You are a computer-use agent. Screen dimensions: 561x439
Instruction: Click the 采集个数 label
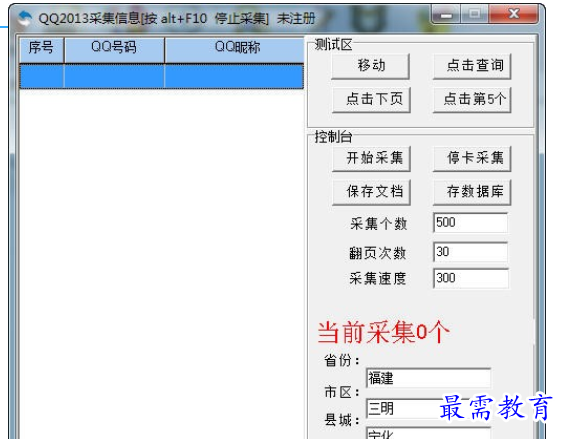coord(378,224)
